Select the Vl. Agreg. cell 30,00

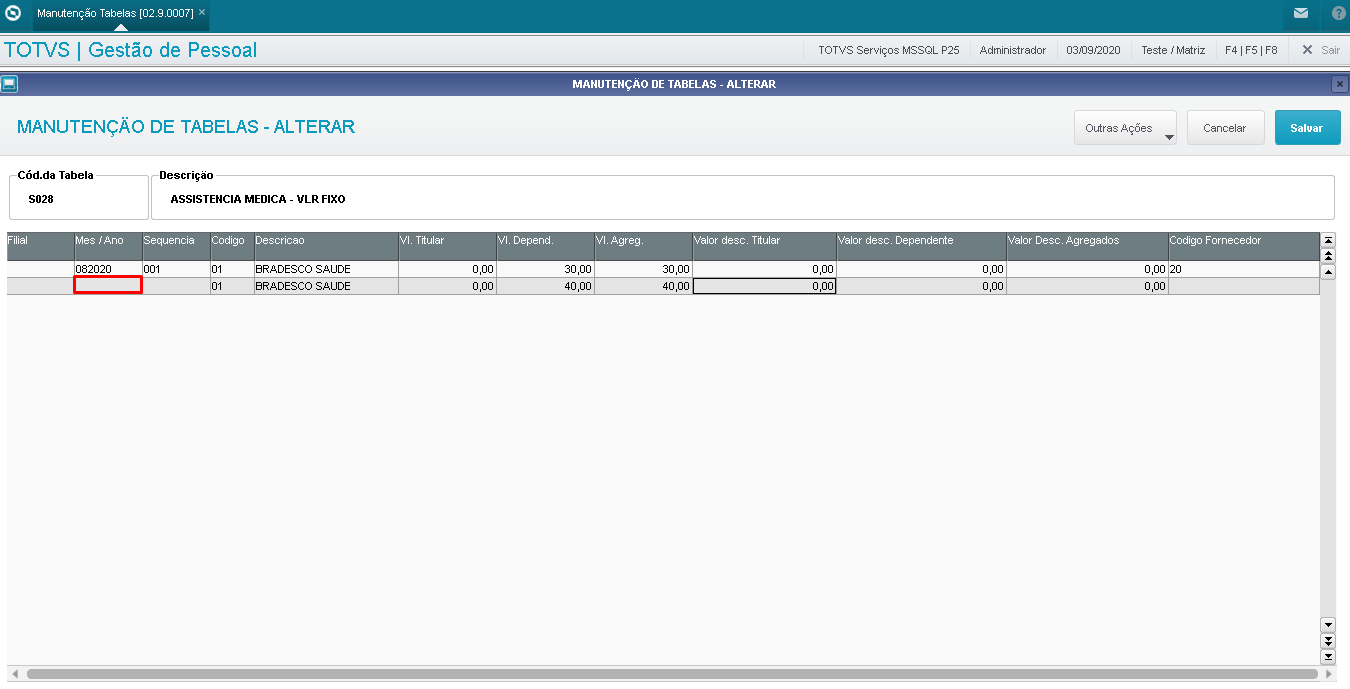pos(643,269)
